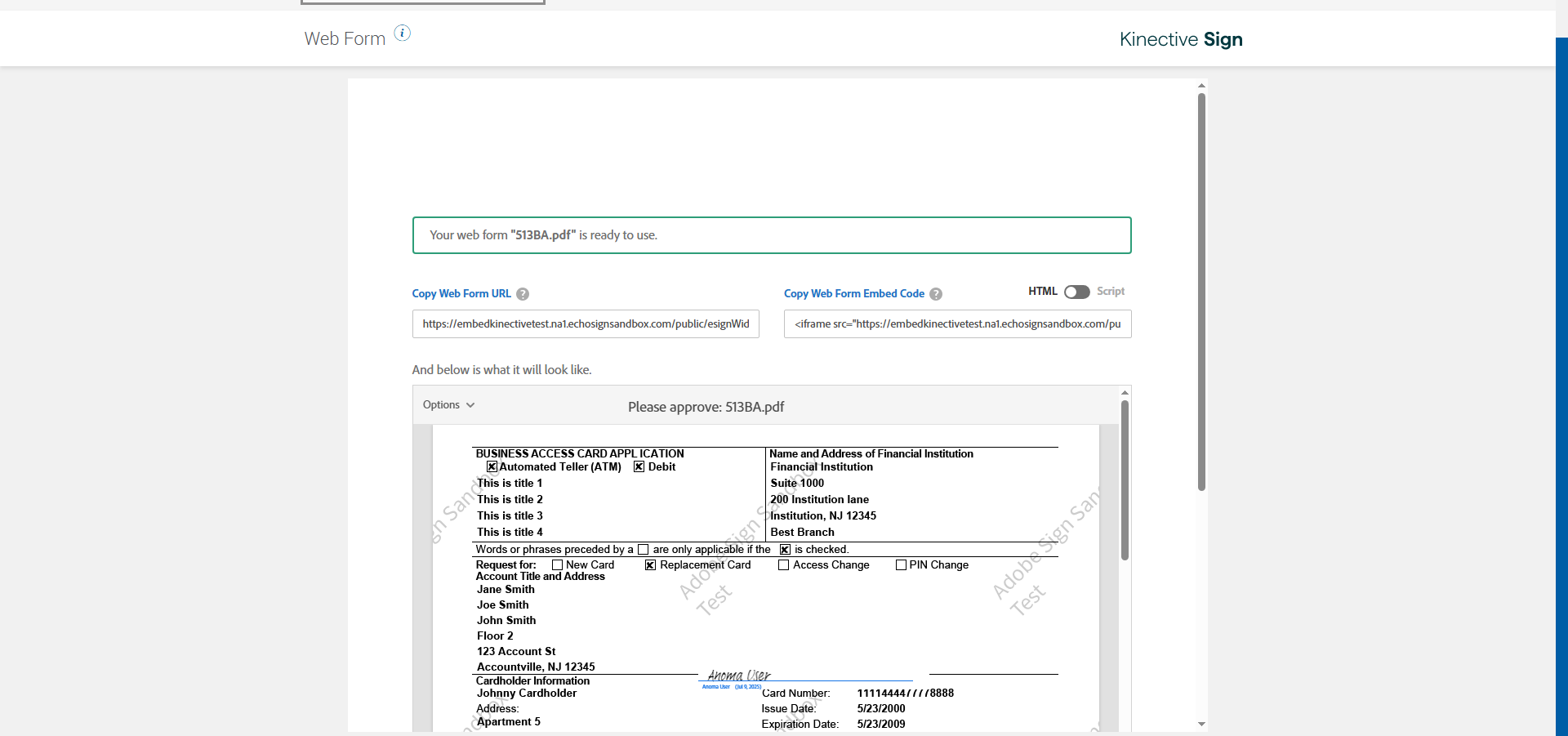Click the 'Best Branch' text

tap(802, 533)
